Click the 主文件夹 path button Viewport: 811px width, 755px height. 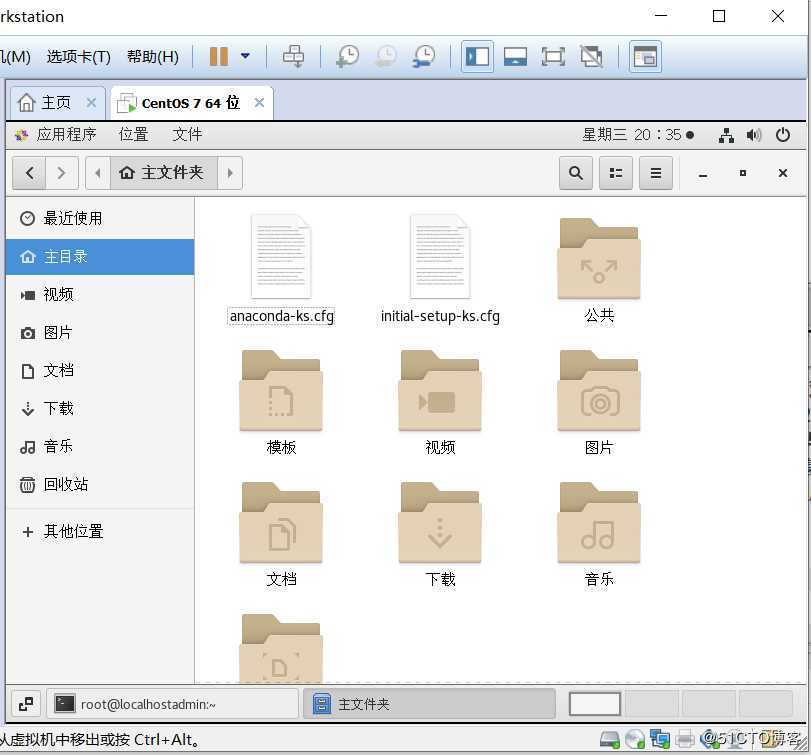pos(163,173)
